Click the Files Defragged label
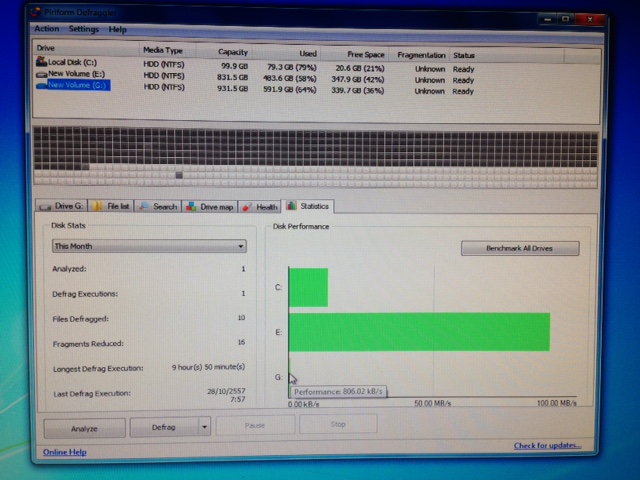This screenshot has width=640, height=480. [x=81, y=319]
